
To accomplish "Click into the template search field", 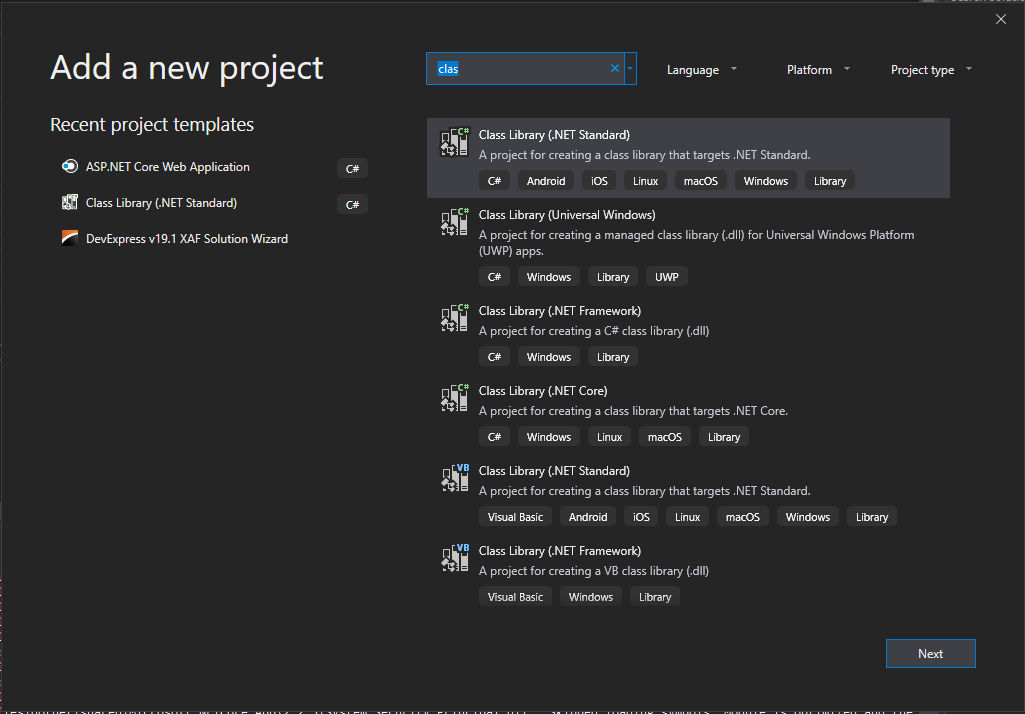I will click(523, 69).
